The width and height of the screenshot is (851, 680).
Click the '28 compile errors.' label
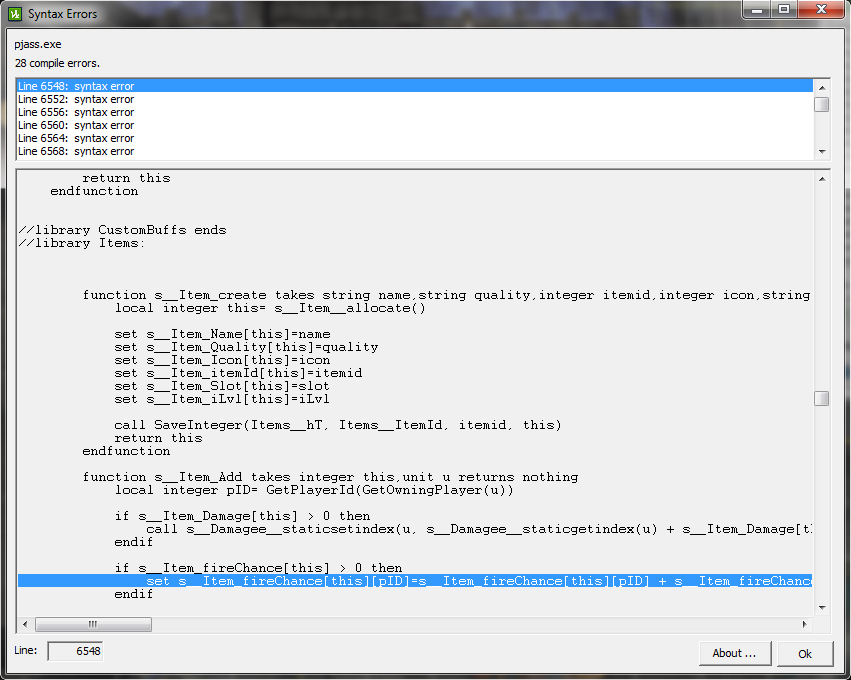coord(58,63)
